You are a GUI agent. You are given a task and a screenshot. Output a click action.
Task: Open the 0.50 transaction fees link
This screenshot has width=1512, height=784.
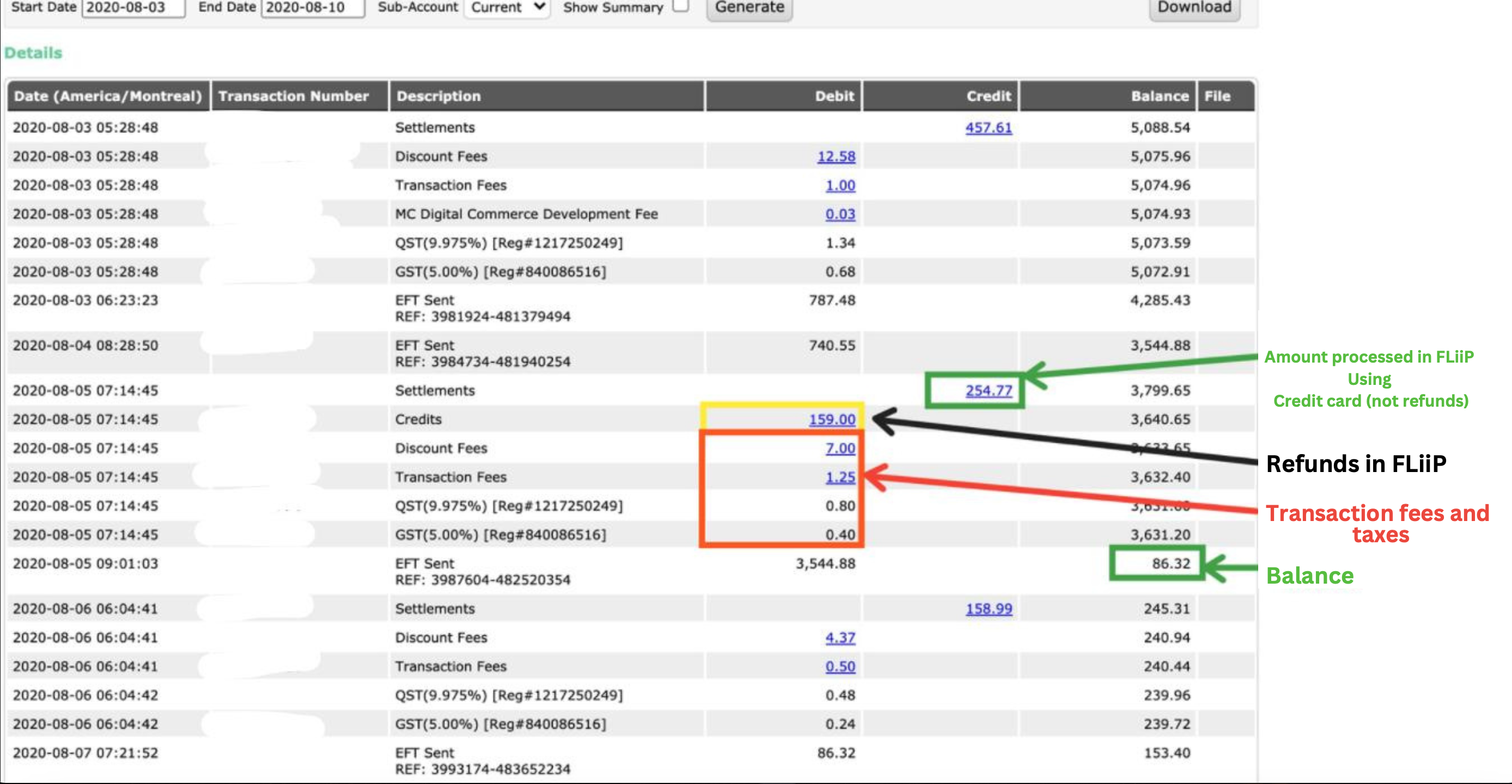point(840,666)
